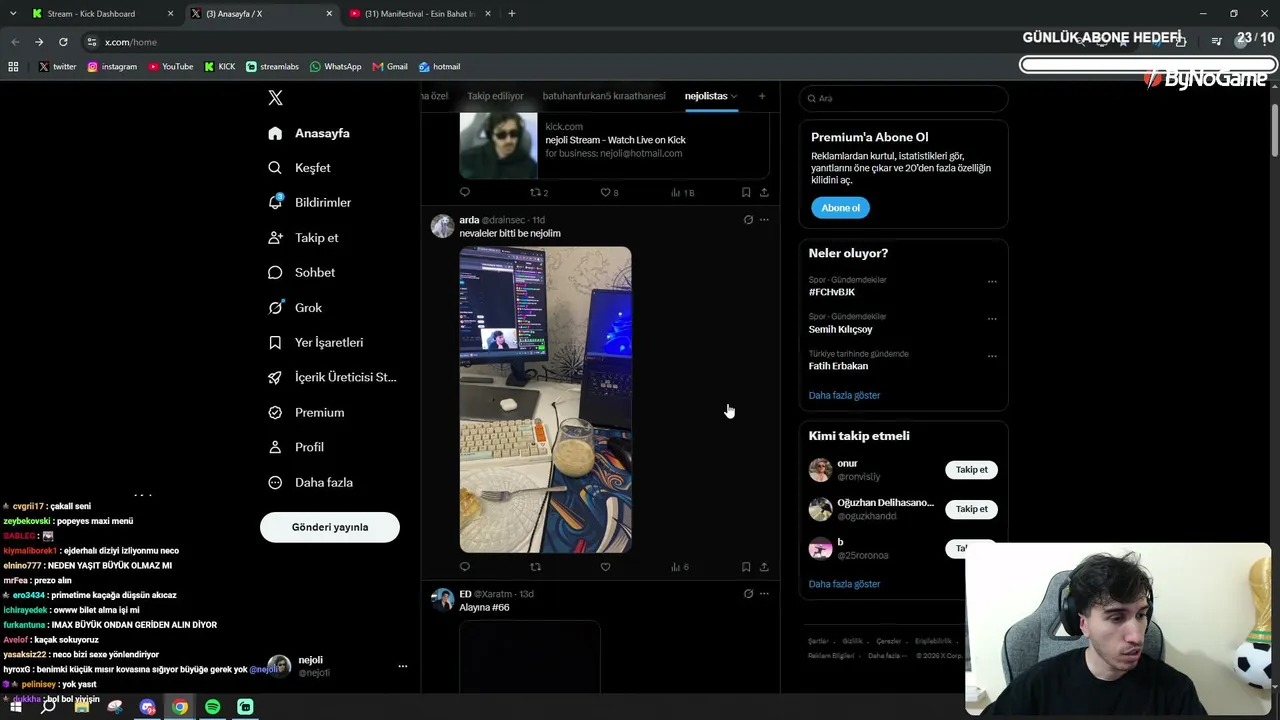The image size is (1280, 720).
Task: Open the streamlabs bookmark
Action: click(273, 67)
